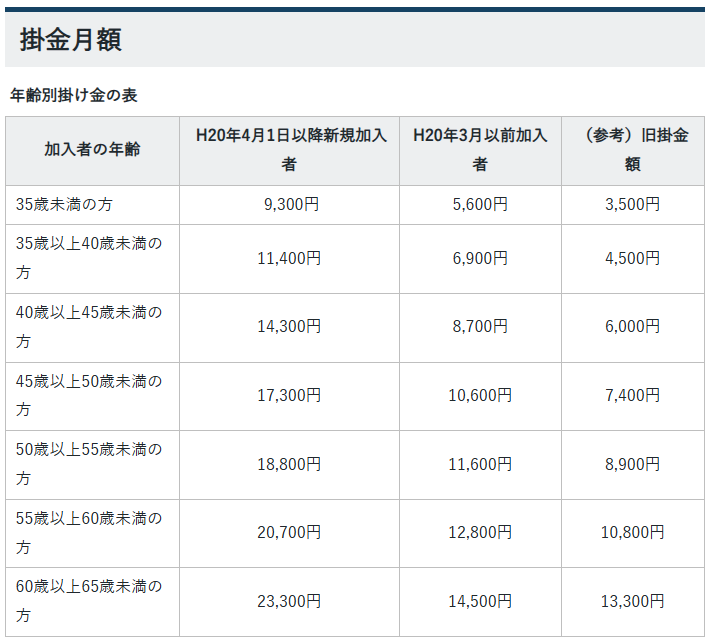Select the 6,900円 cell
Viewport: 712px width, 641px height.
coord(480,258)
